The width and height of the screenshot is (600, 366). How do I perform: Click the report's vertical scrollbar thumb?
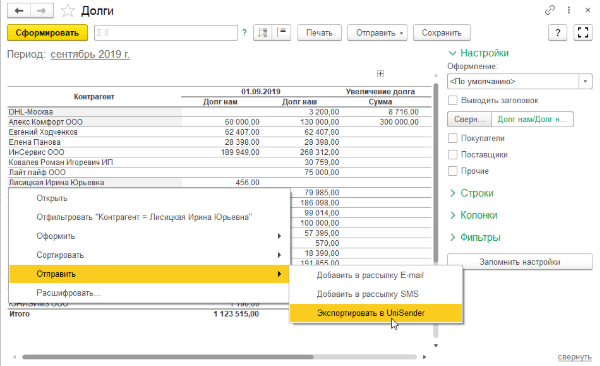[435, 172]
